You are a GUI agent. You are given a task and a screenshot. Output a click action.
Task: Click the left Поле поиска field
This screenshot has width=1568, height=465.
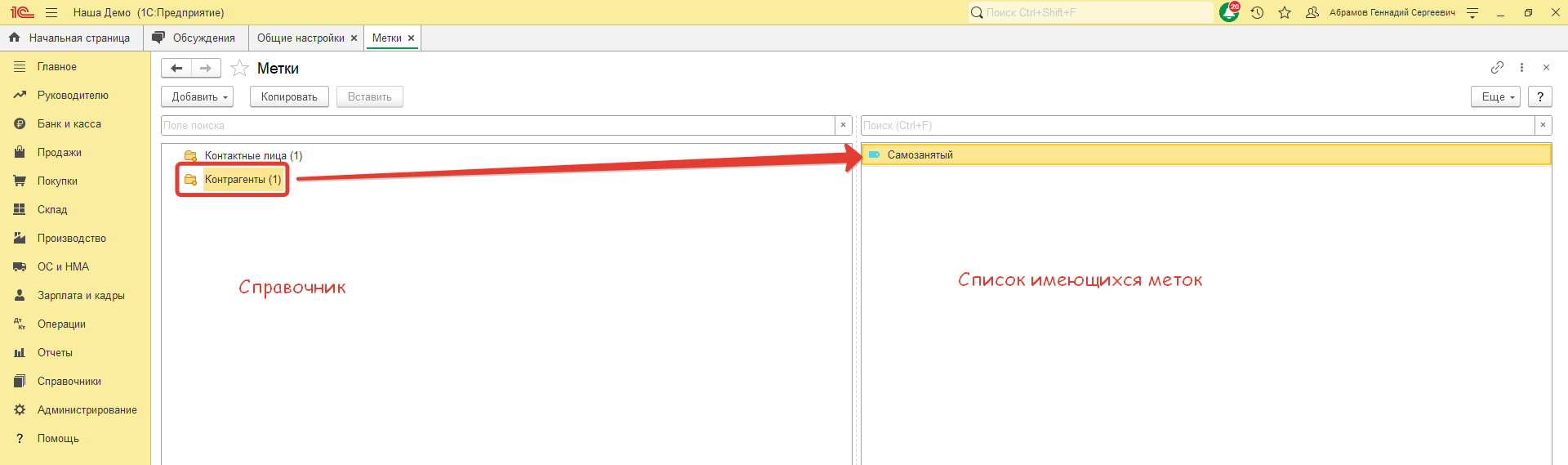coord(497,125)
